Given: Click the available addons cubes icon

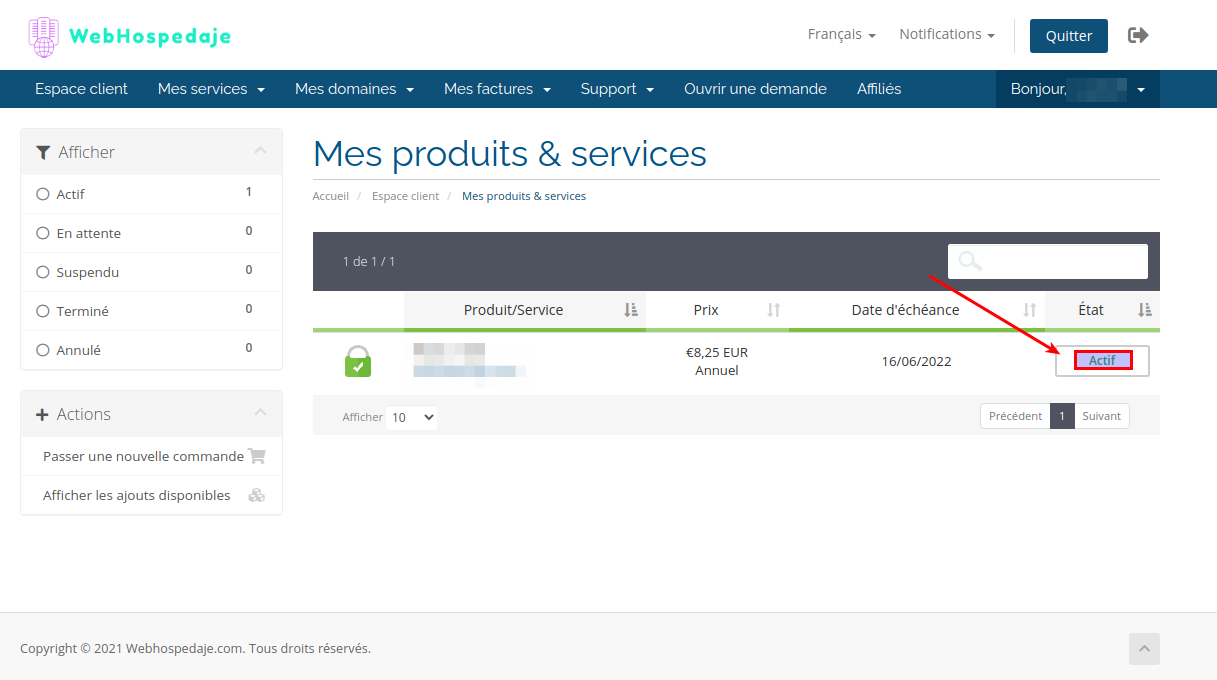Looking at the screenshot, I should click(x=257, y=495).
